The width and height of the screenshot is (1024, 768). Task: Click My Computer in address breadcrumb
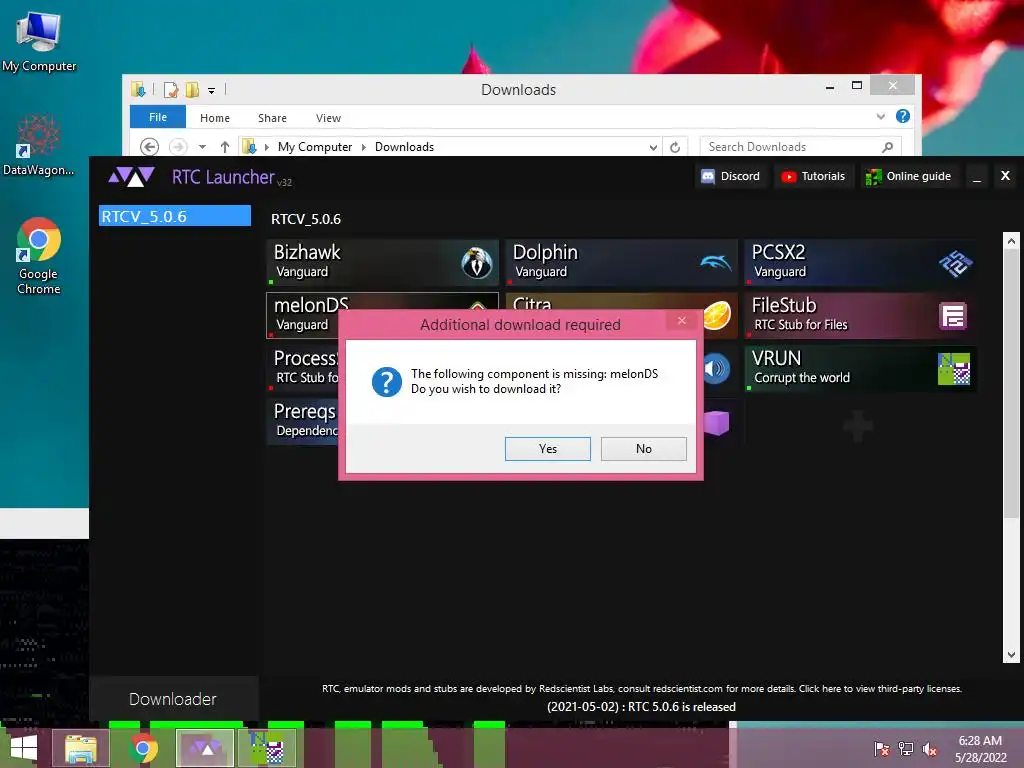point(315,147)
